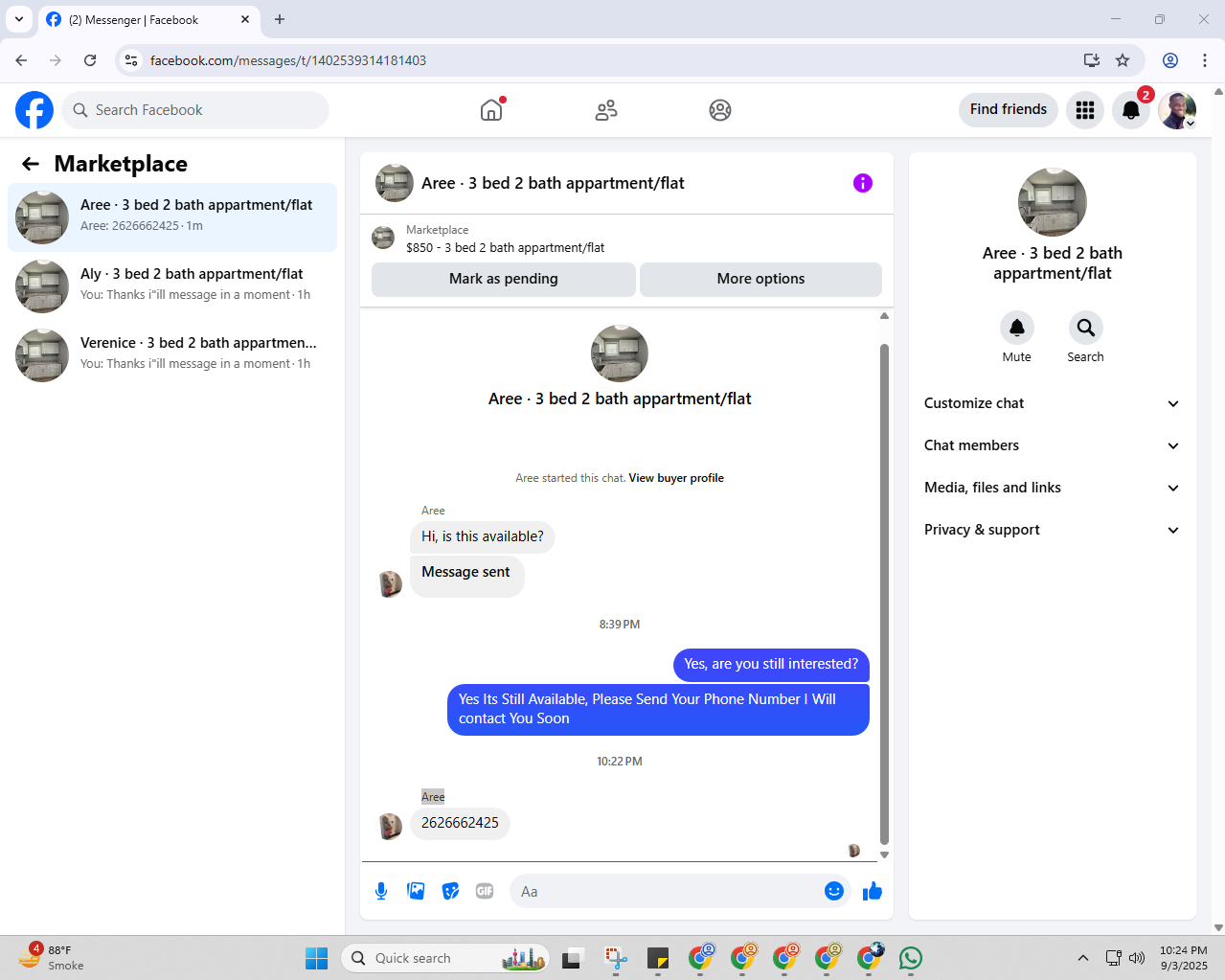Click the 'Message sent' bubble
This screenshot has height=980, width=1225.
tap(466, 576)
